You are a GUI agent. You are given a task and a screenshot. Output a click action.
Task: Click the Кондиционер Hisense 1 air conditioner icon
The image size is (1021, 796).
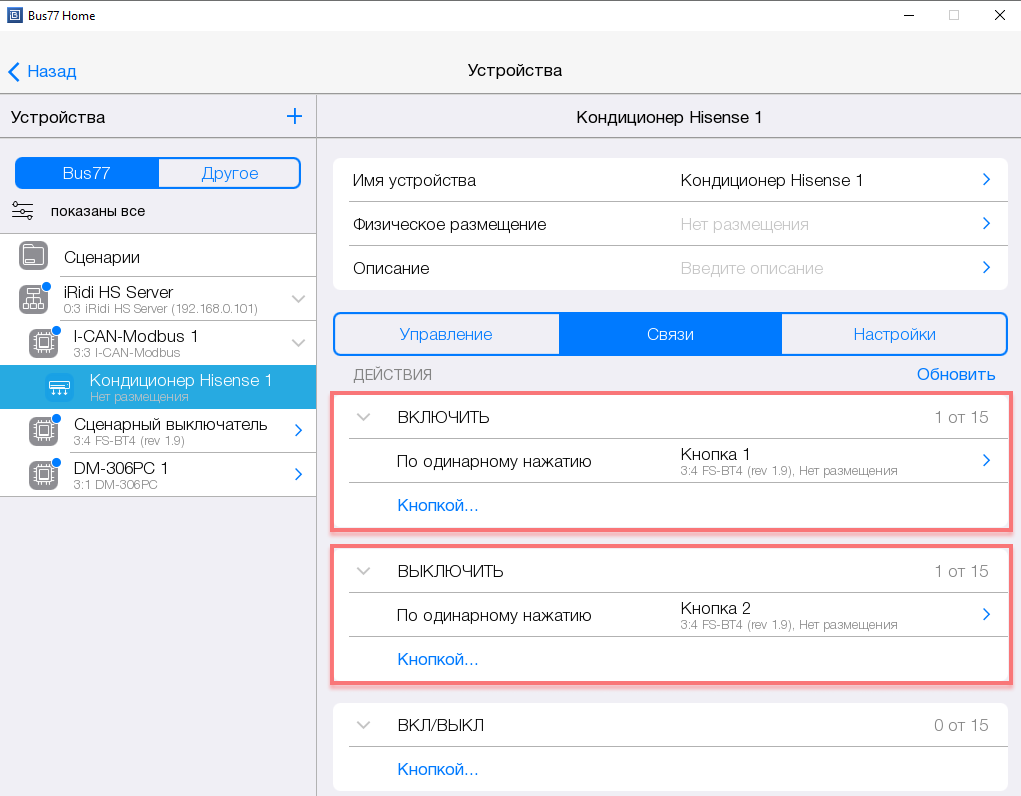click(59, 387)
